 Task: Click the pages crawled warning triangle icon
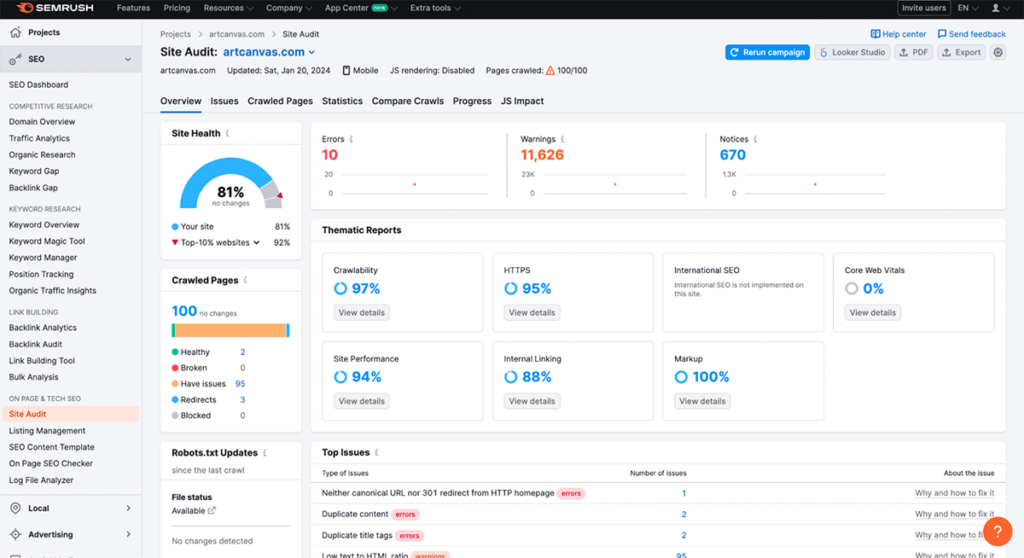pyautogui.click(x=550, y=71)
